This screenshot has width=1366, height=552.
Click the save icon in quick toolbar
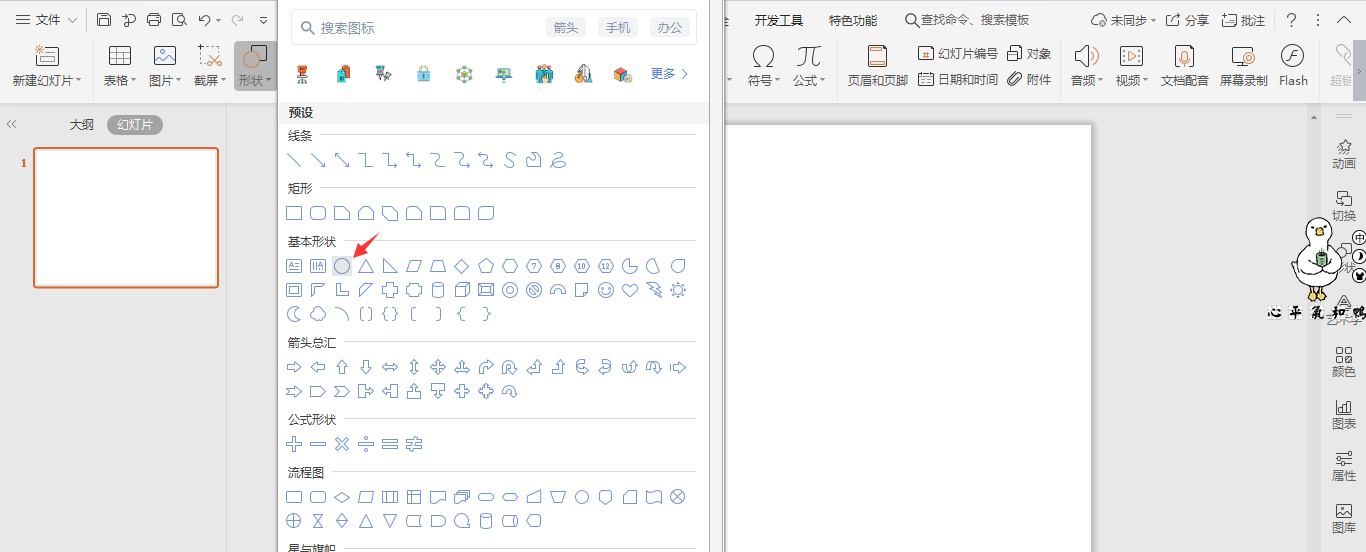tap(104, 20)
